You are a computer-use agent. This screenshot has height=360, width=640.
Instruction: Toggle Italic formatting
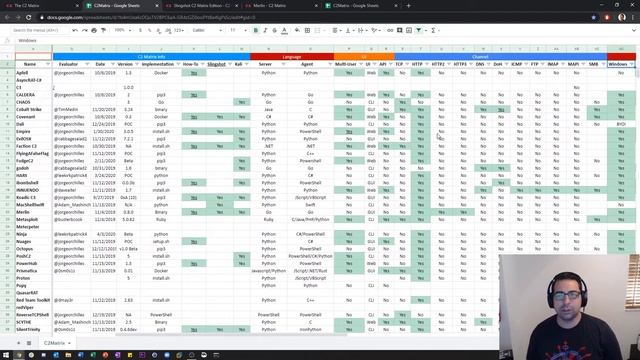[265, 30]
